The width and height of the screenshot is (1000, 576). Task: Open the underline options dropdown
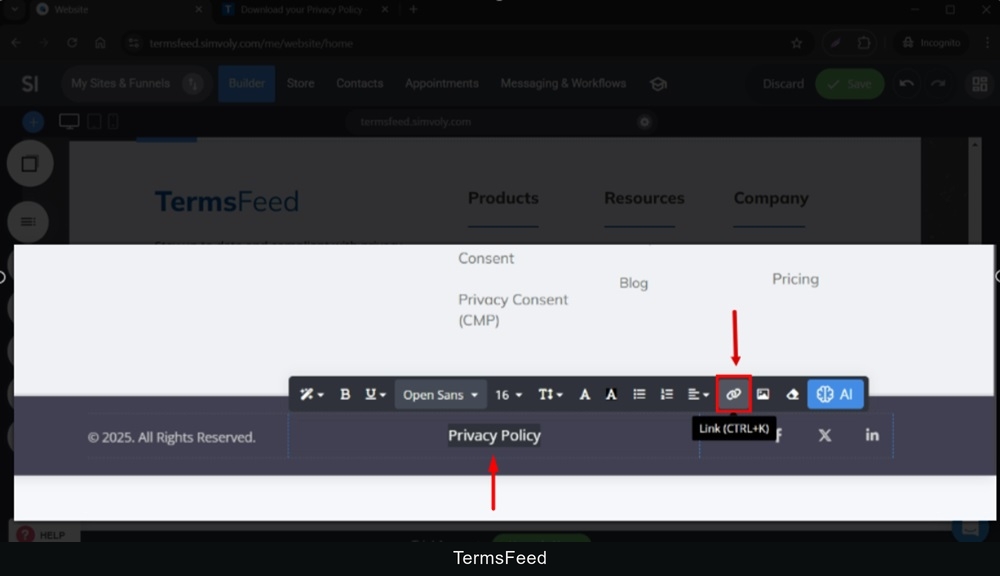375,395
